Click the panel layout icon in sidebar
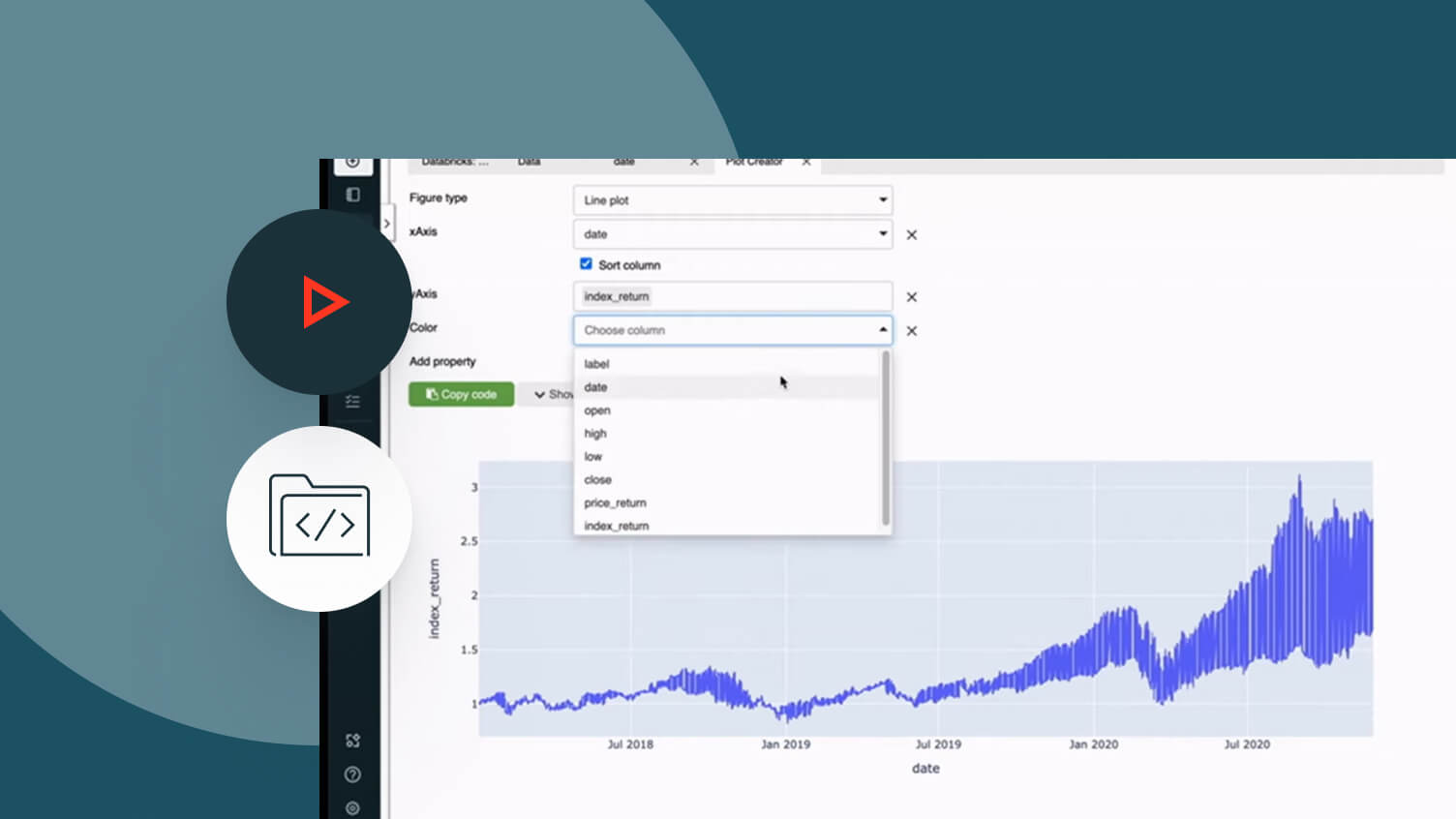 pyautogui.click(x=352, y=195)
